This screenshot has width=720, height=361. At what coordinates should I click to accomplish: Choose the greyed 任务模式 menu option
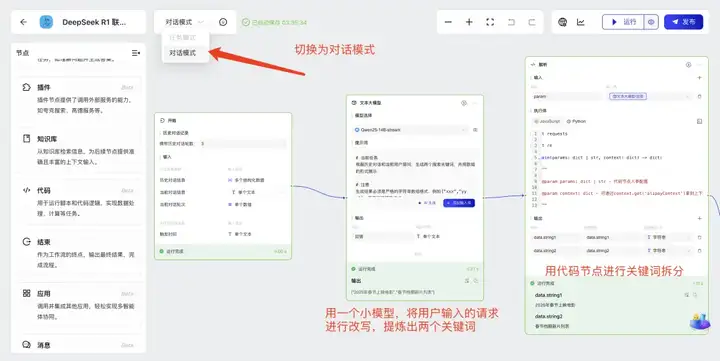point(182,37)
